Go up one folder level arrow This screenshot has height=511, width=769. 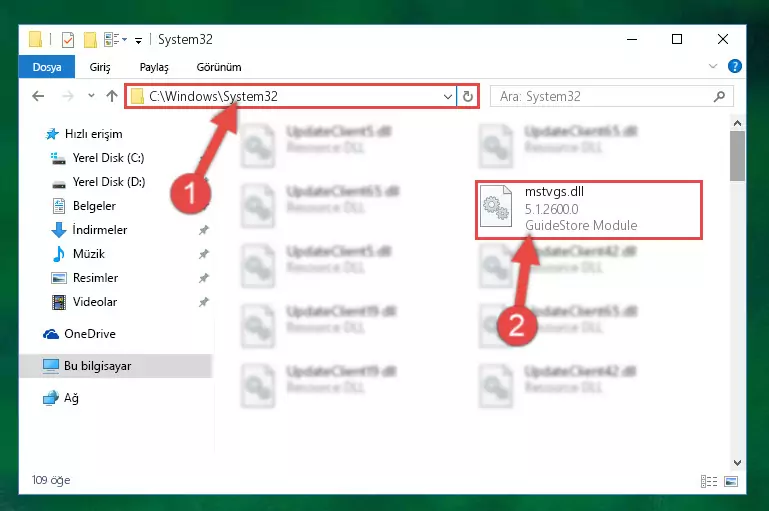click(x=112, y=96)
